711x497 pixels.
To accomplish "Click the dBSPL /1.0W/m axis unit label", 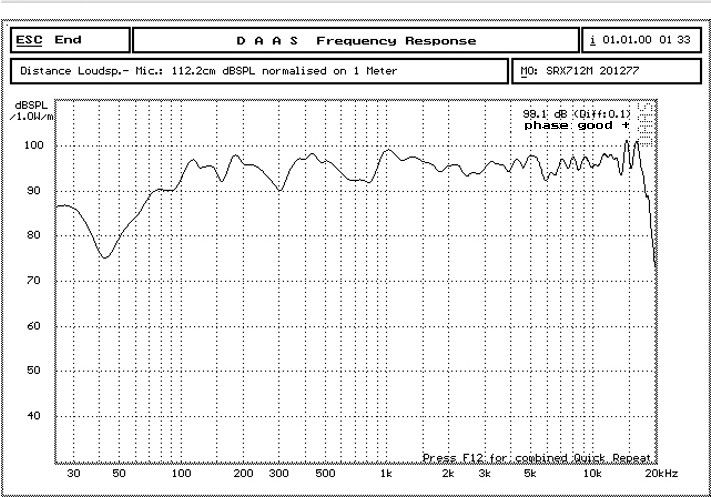I will pyautogui.click(x=31, y=111).
